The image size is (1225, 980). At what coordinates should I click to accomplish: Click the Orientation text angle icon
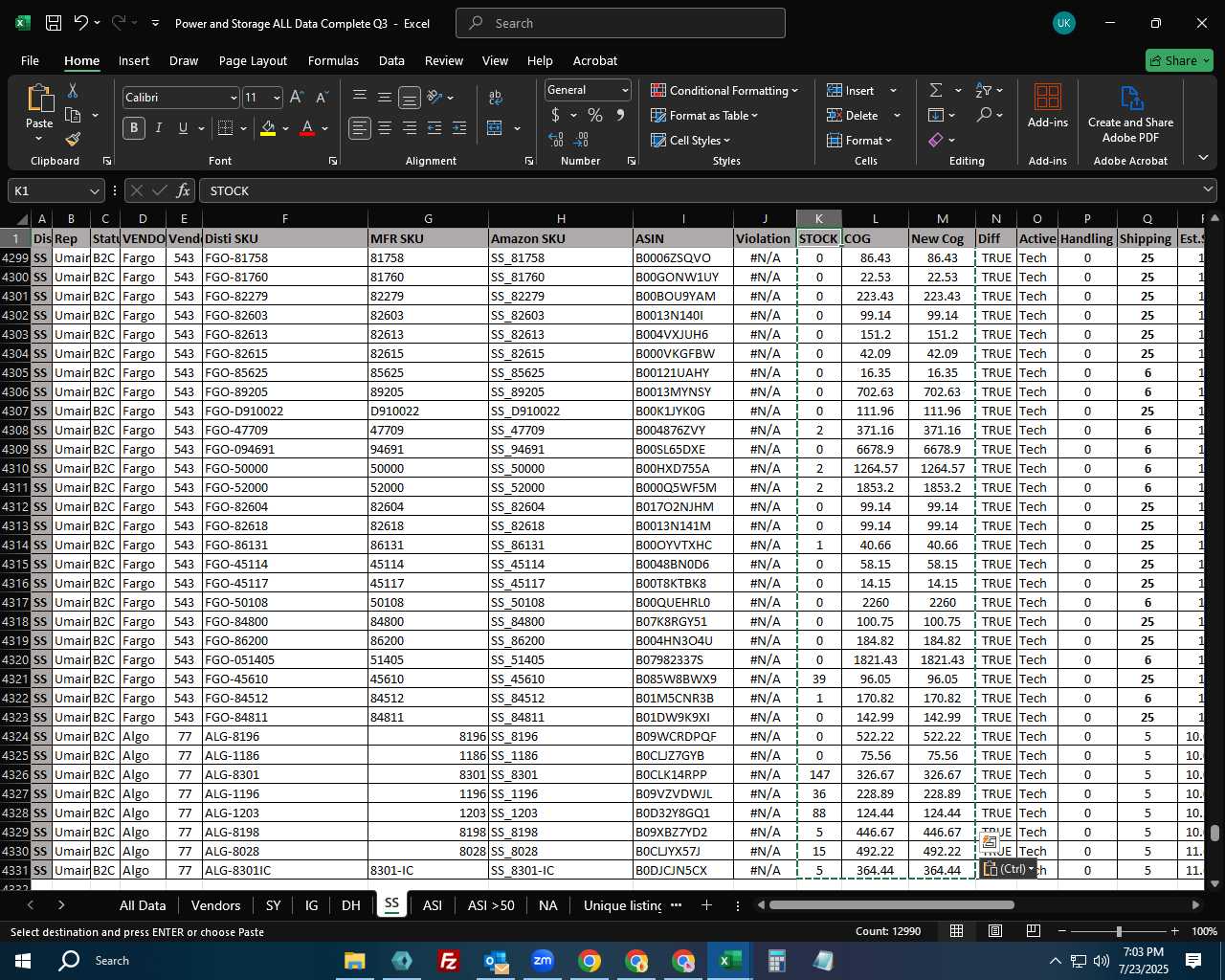tap(435, 97)
